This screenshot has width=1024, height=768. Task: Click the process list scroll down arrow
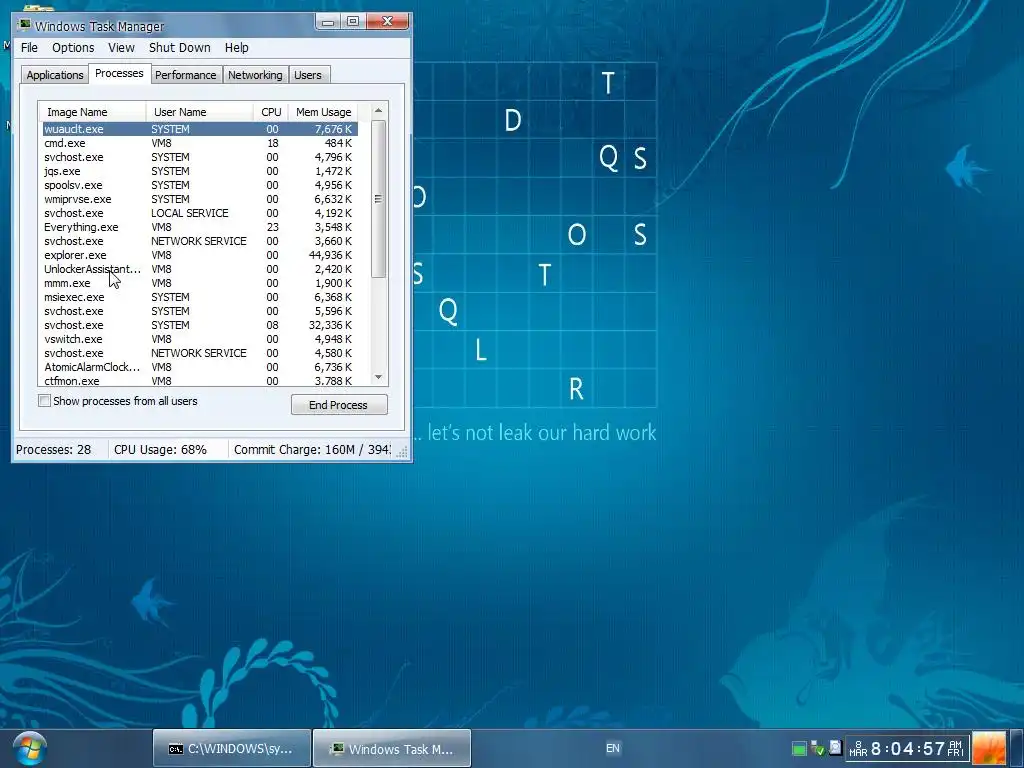tap(378, 377)
